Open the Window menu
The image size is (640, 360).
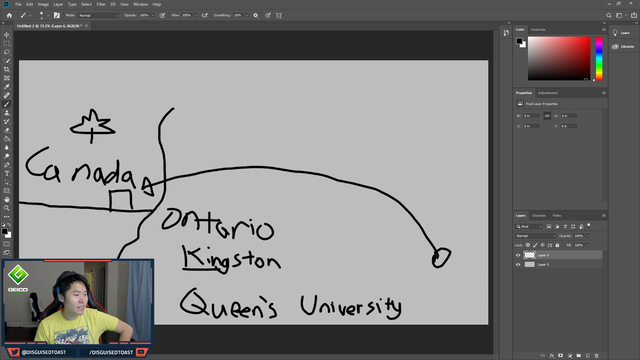tap(140, 4)
